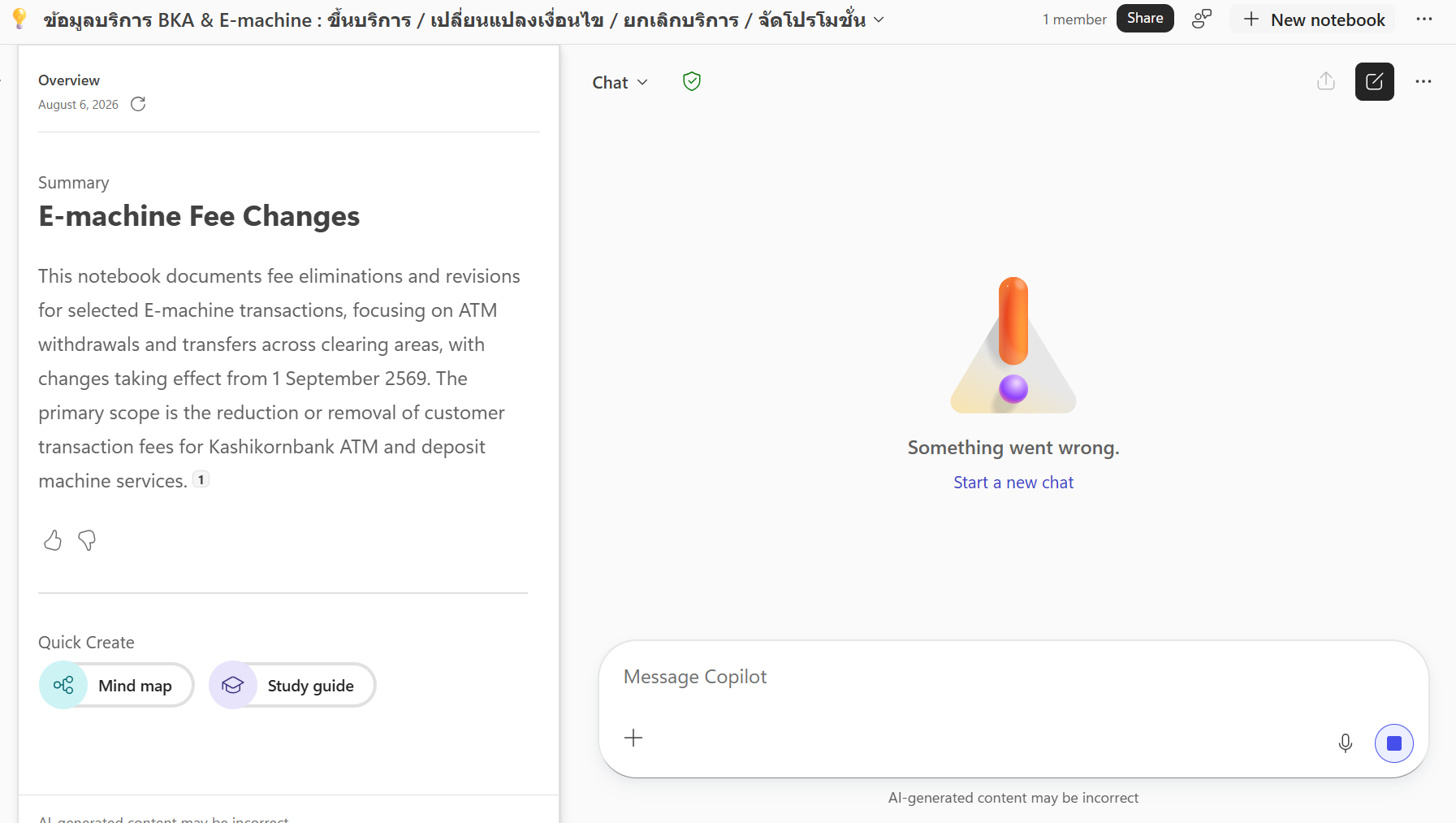Create a Mind map
This screenshot has width=1456, height=823.
coord(116,685)
